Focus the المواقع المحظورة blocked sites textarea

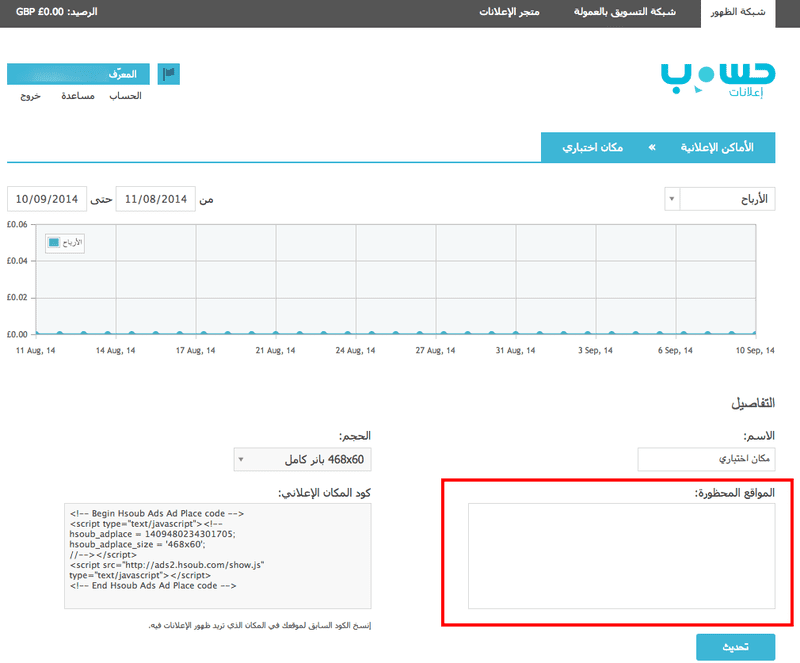[621, 556]
